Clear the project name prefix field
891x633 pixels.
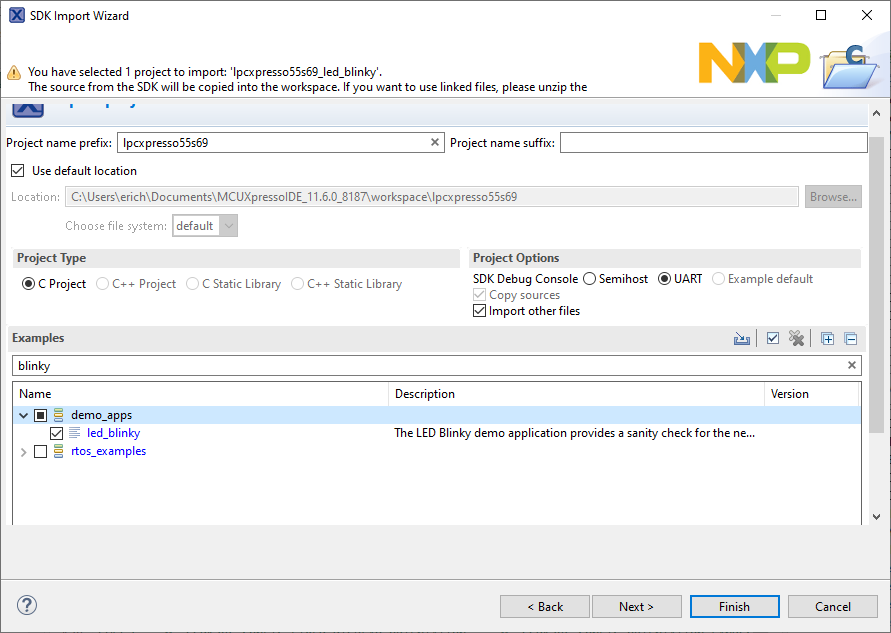[x=435, y=142]
